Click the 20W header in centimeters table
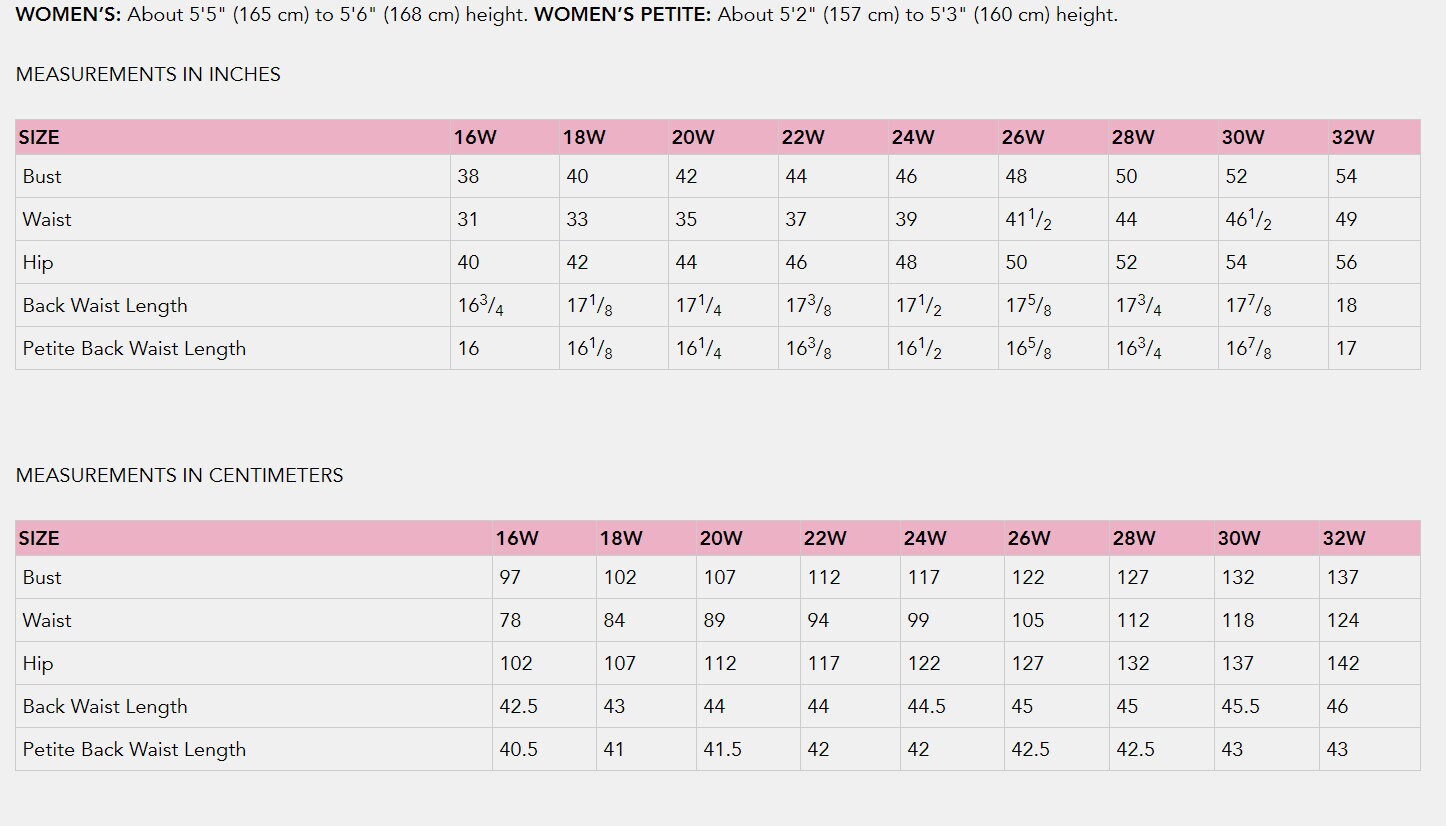Screen dimensions: 1446x826 (721, 539)
